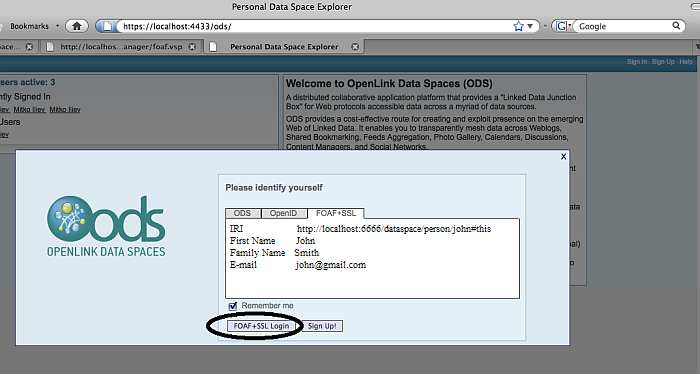Uncheck the Remember me checkbox

pyautogui.click(x=233, y=306)
